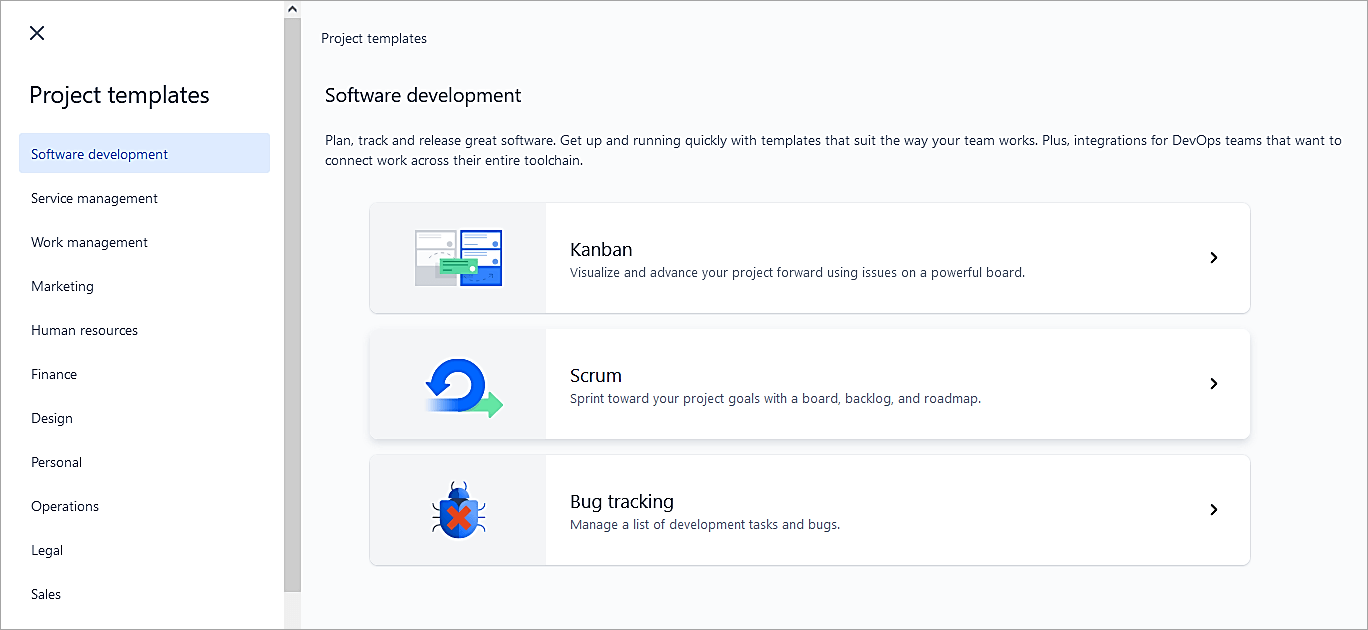Screen dimensions: 1368x630
Task: Choose the Legal category
Action: (x=47, y=550)
